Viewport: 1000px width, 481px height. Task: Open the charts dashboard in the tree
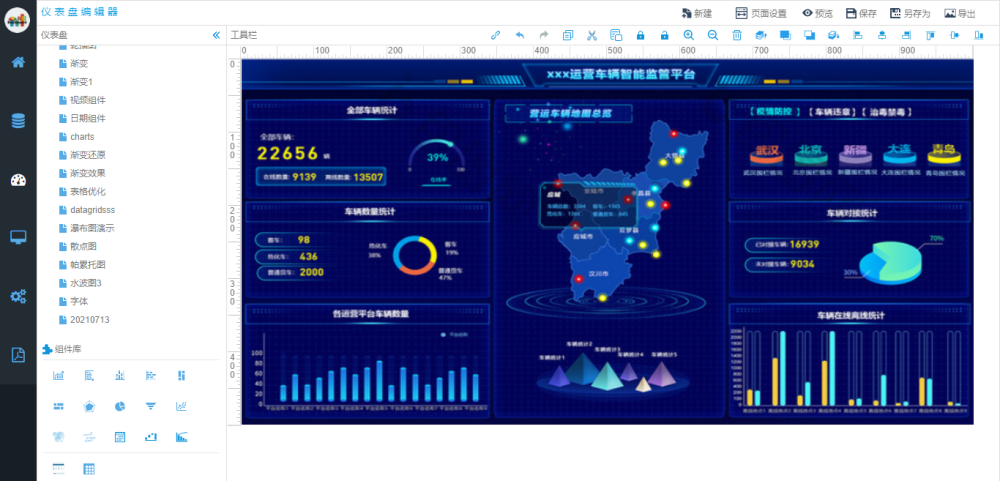click(x=82, y=137)
